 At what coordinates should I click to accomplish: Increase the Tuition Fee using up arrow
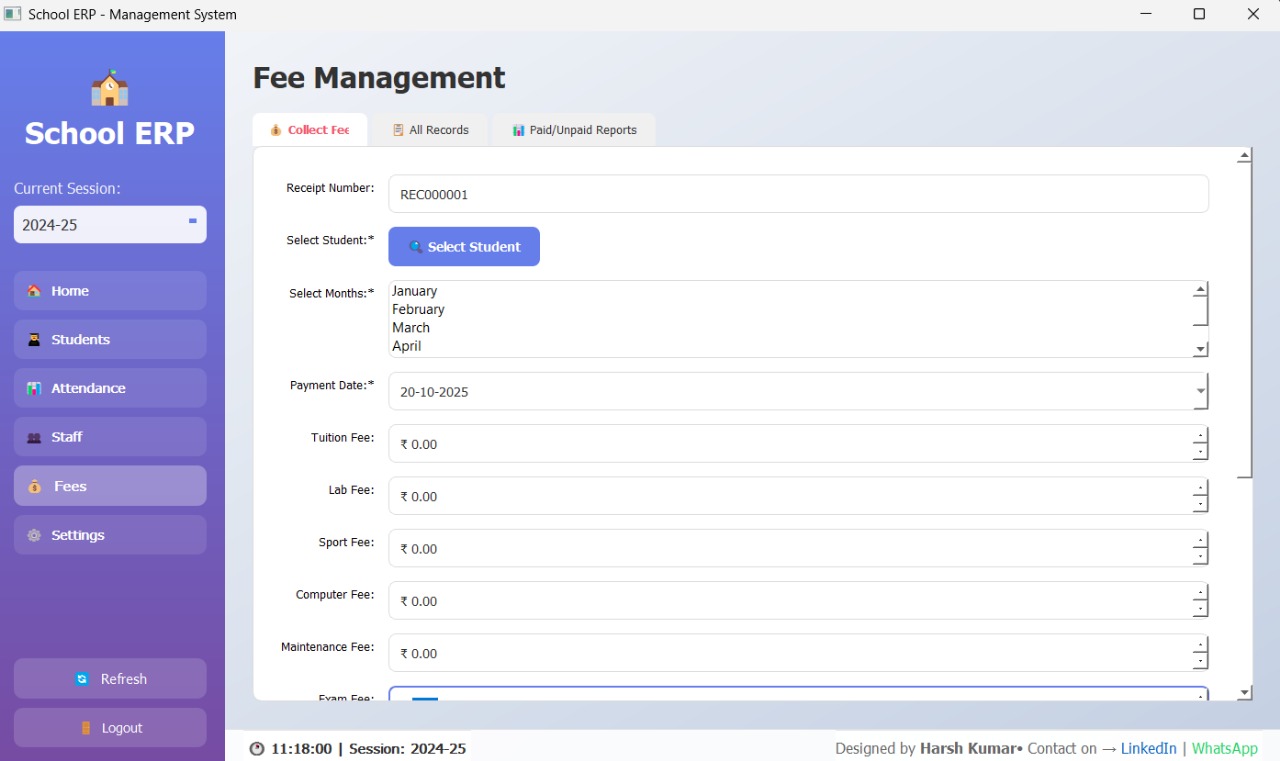click(x=1200, y=437)
